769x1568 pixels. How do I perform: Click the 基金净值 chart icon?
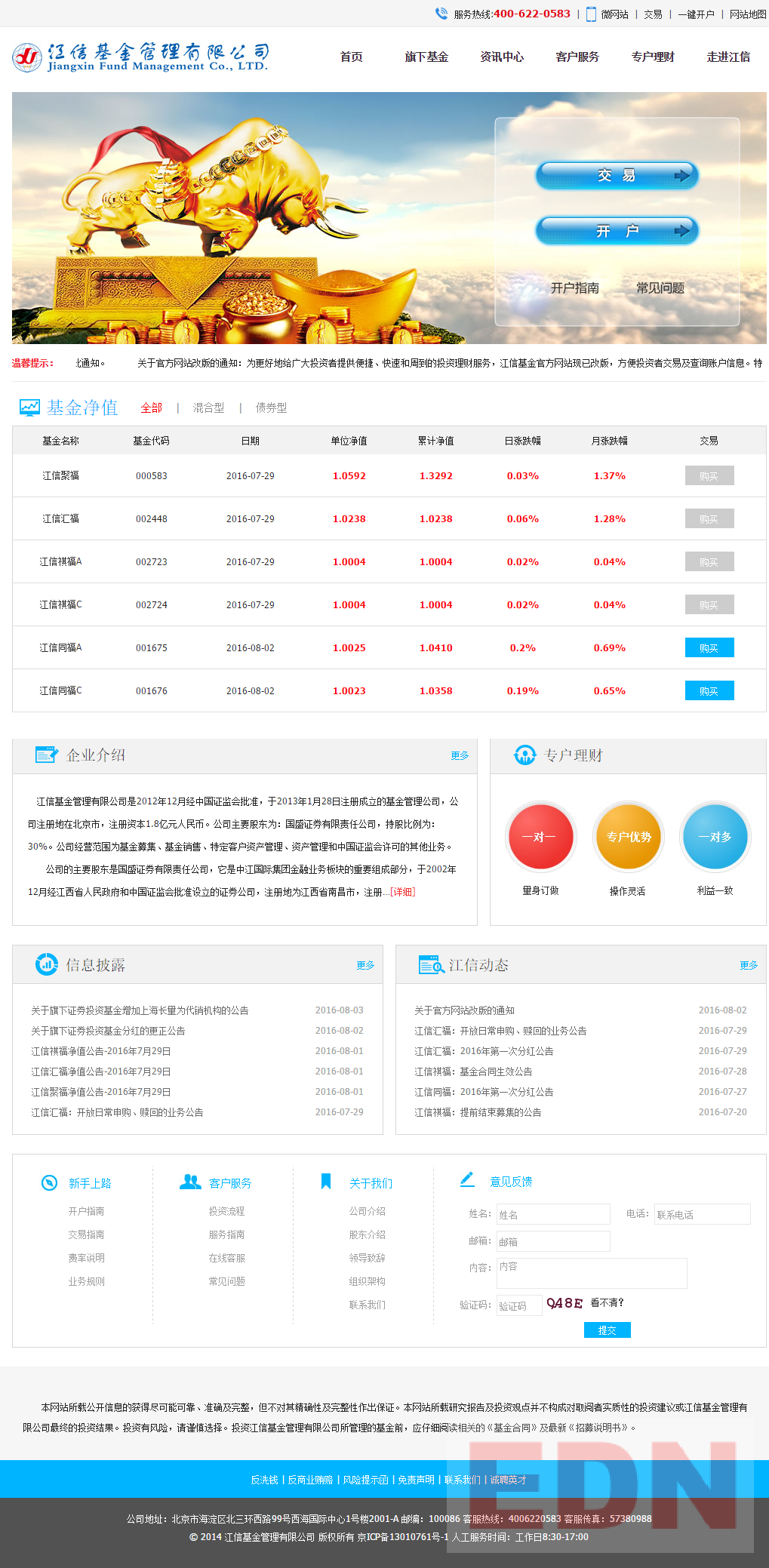tap(29, 407)
